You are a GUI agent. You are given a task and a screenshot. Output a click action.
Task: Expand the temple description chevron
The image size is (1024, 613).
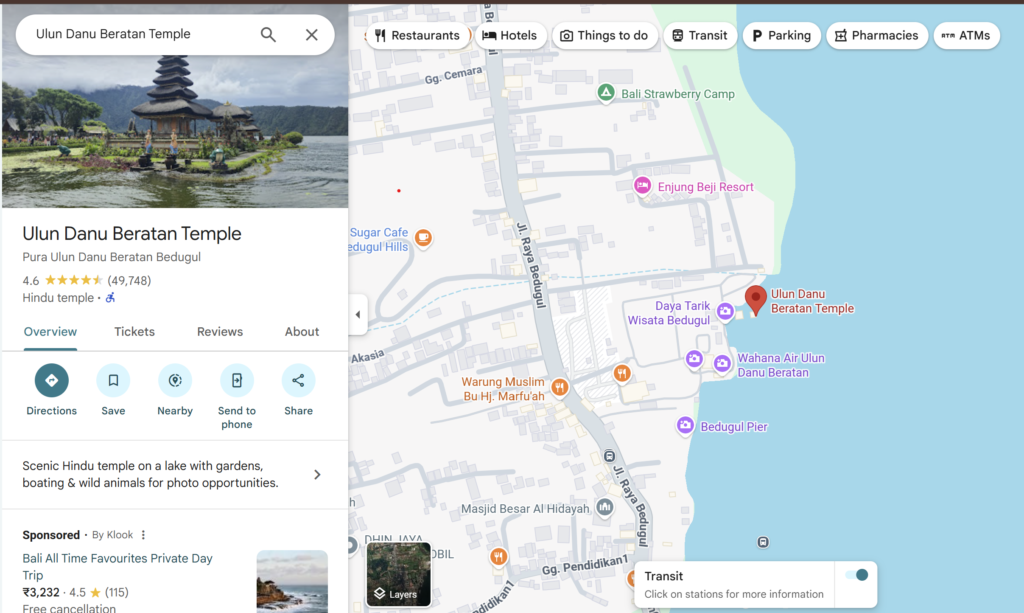tap(317, 474)
